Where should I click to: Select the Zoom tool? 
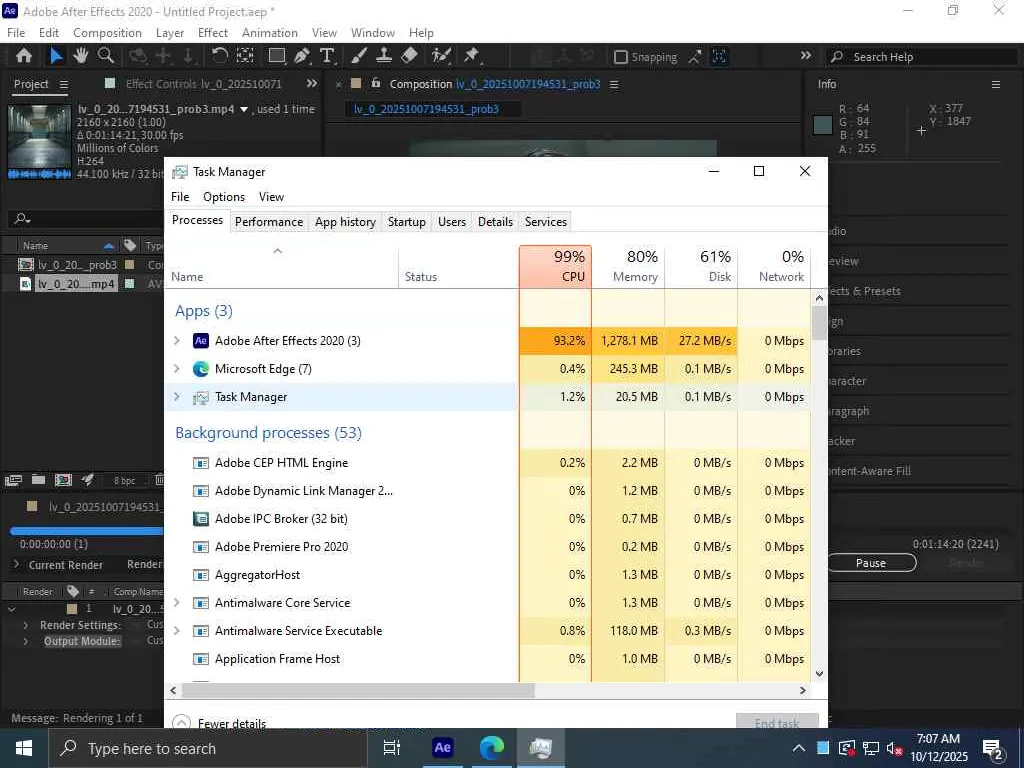click(106, 56)
